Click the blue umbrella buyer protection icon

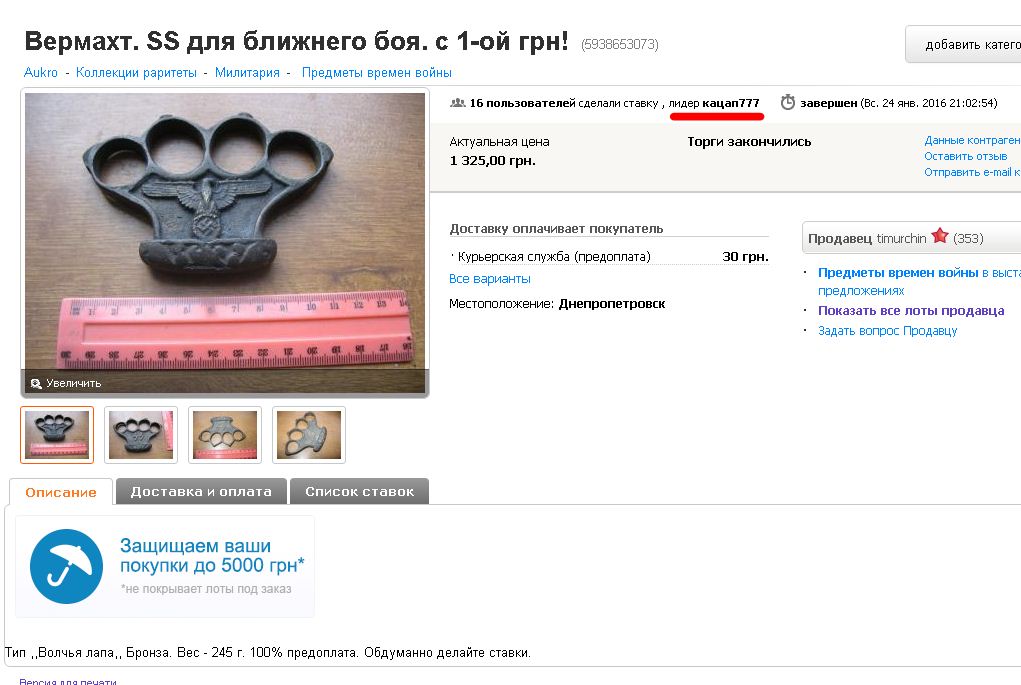click(x=66, y=566)
